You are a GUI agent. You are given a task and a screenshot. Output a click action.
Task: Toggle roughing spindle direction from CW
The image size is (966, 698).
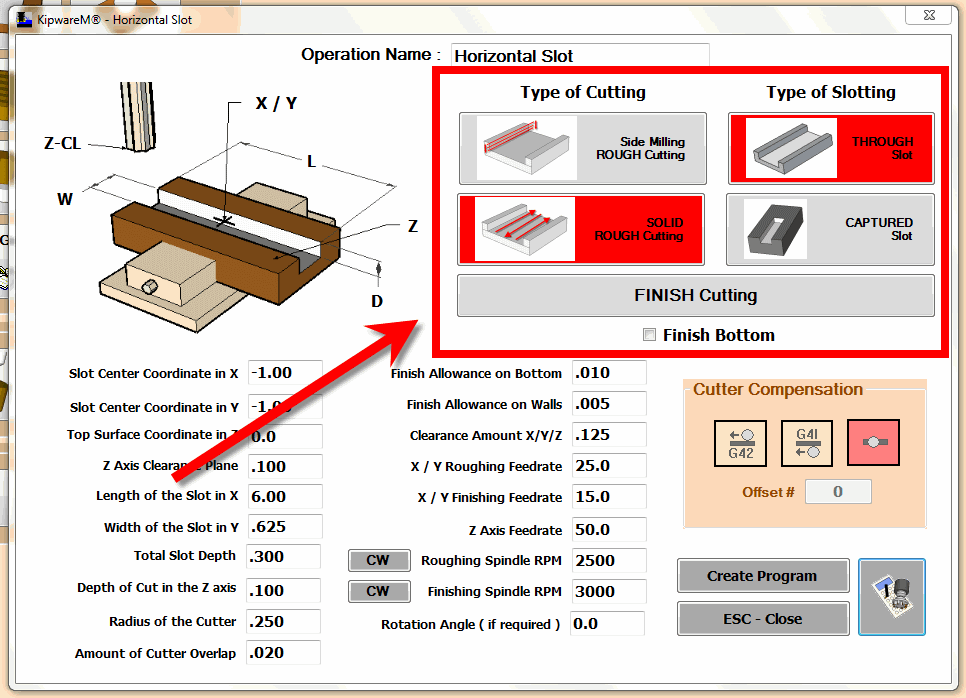point(379,560)
